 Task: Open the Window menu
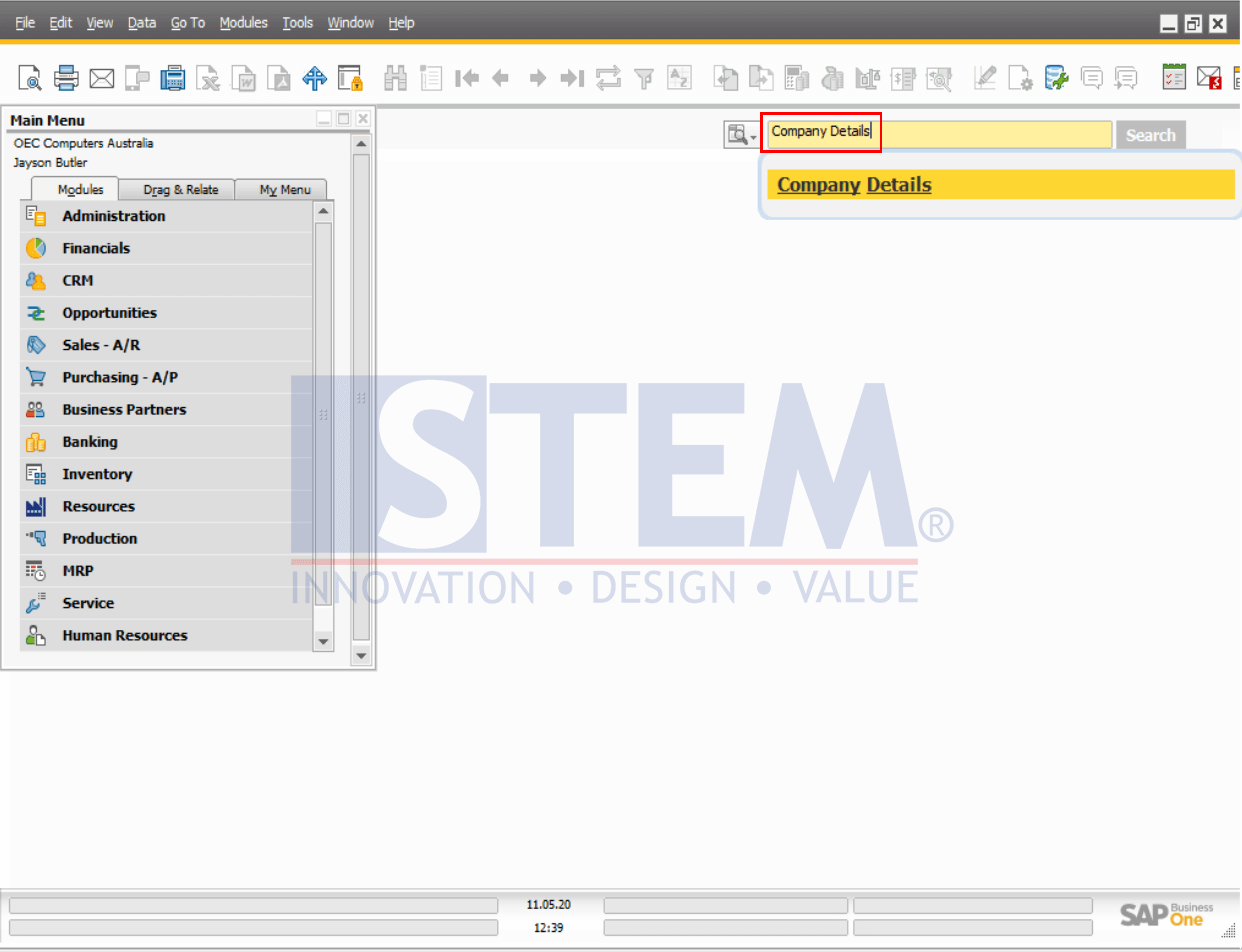[x=351, y=22]
